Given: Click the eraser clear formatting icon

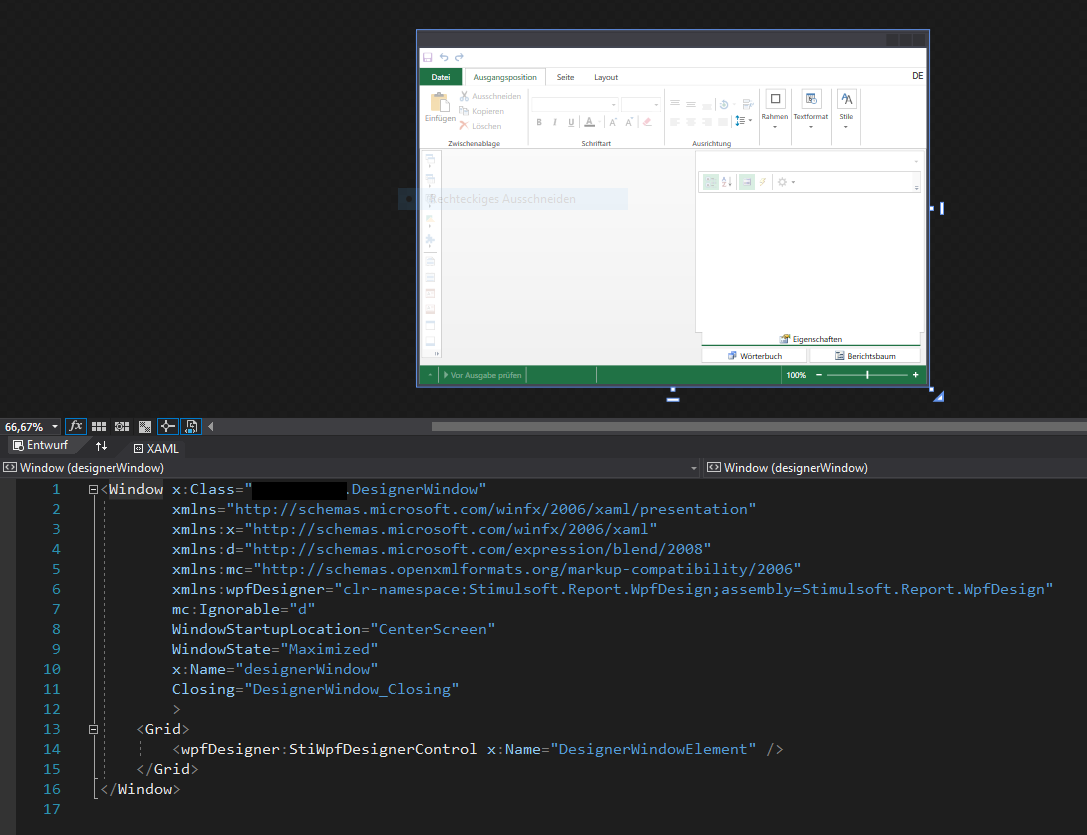Looking at the screenshot, I should click(x=647, y=122).
